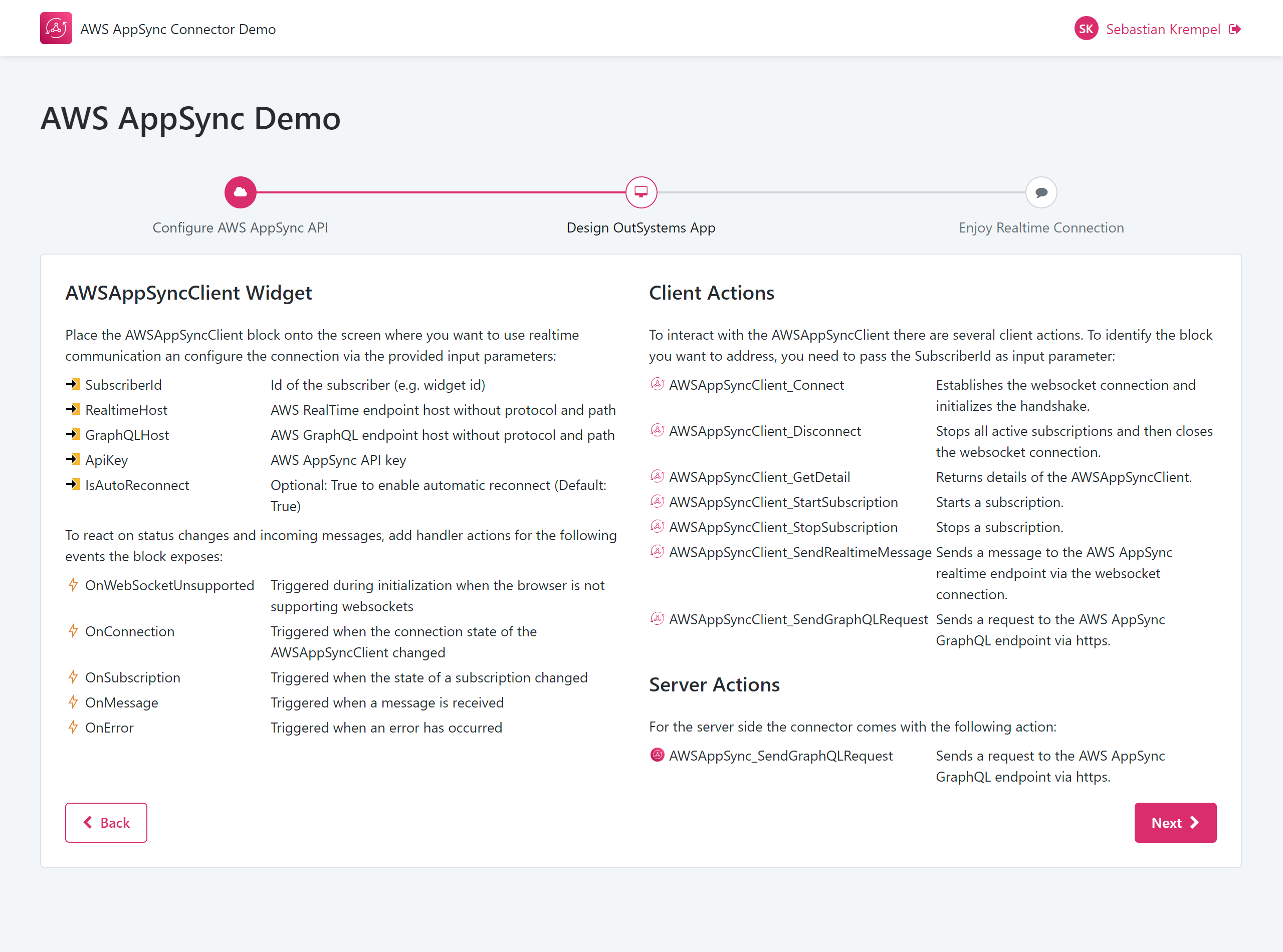This screenshot has height=952, width=1283.
Task: Click the speech bubble wizard step icon
Action: click(1041, 192)
